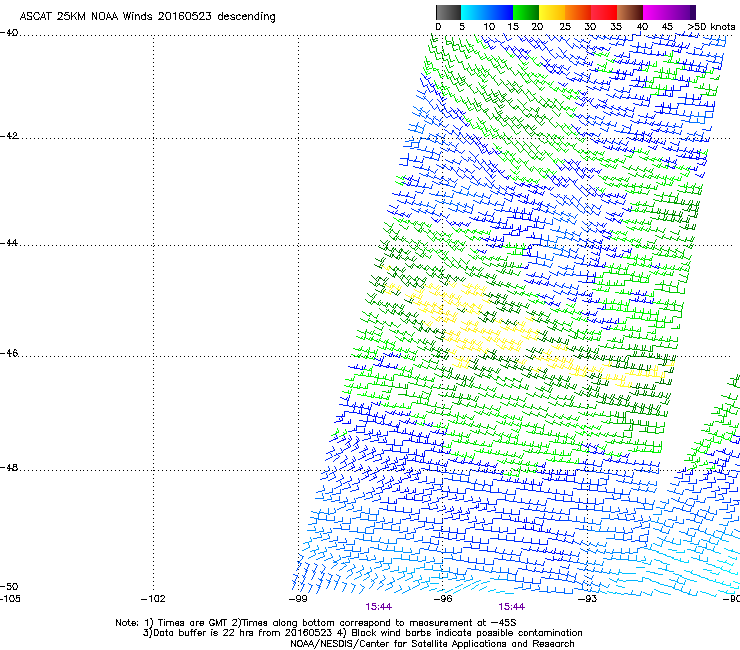Screen dimensions: 740x650
Task: Click the note line beginning 'Note: 1) Times are GMT'
Action: [316, 623]
